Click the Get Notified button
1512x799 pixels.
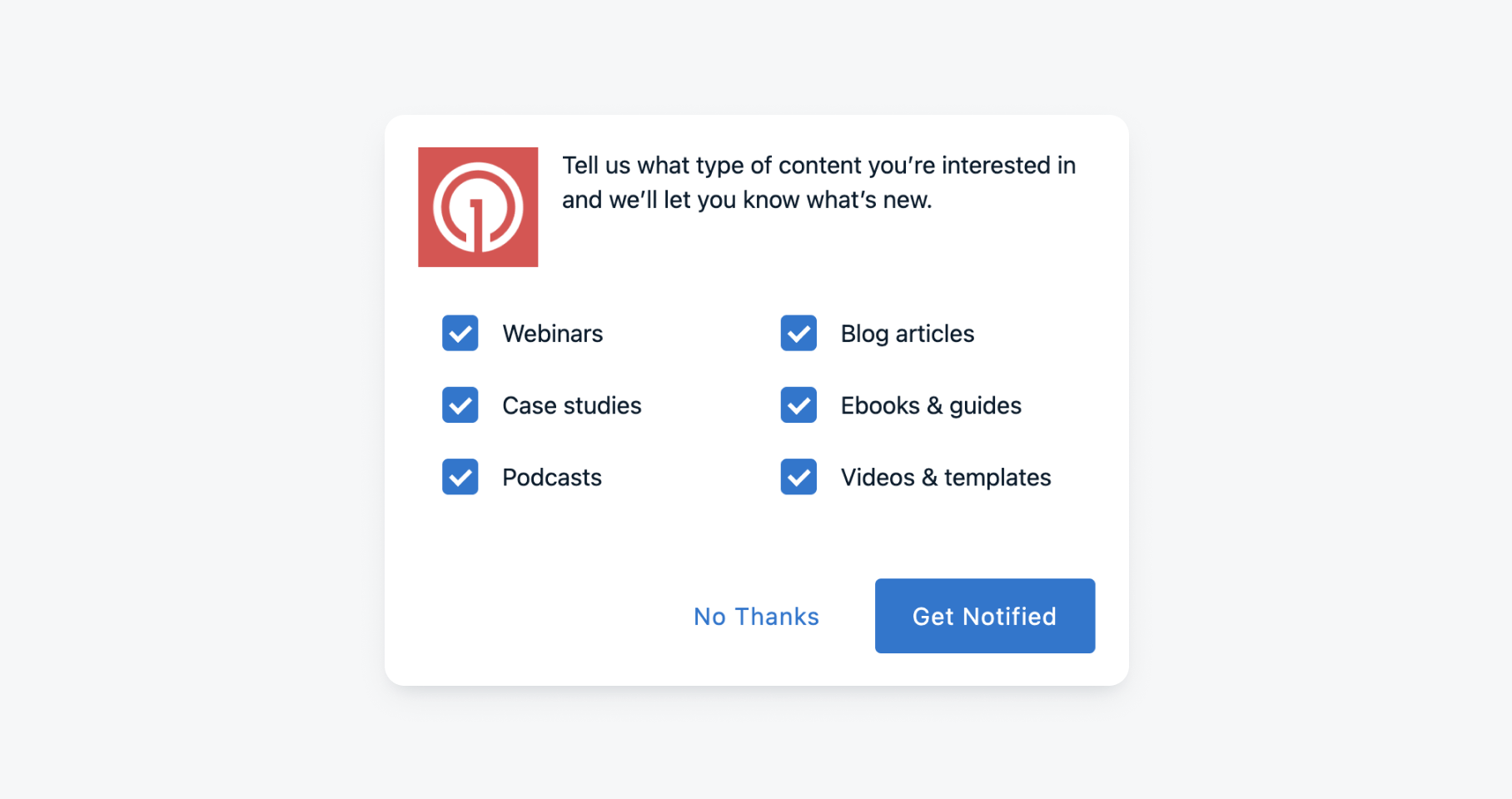tap(984, 616)
